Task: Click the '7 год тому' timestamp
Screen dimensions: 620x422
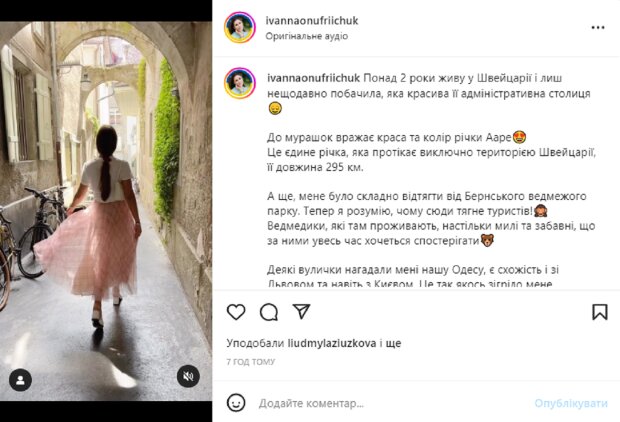Action: coord(251,361)
